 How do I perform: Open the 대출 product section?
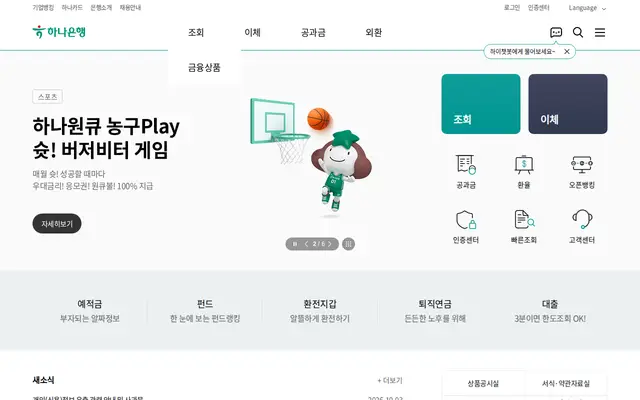550,311
